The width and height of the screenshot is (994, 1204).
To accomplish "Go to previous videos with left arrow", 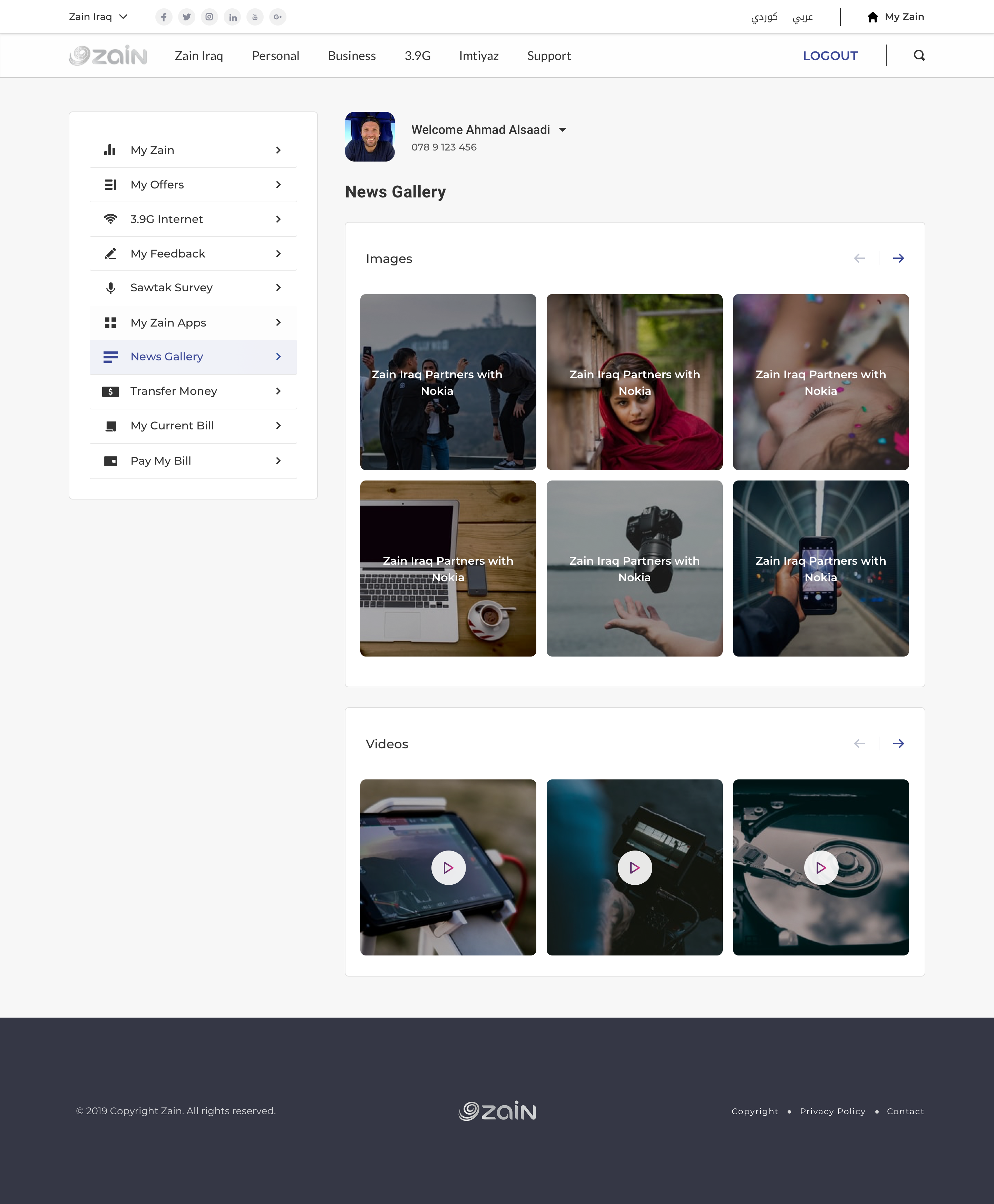I will (x=859, y=744).
